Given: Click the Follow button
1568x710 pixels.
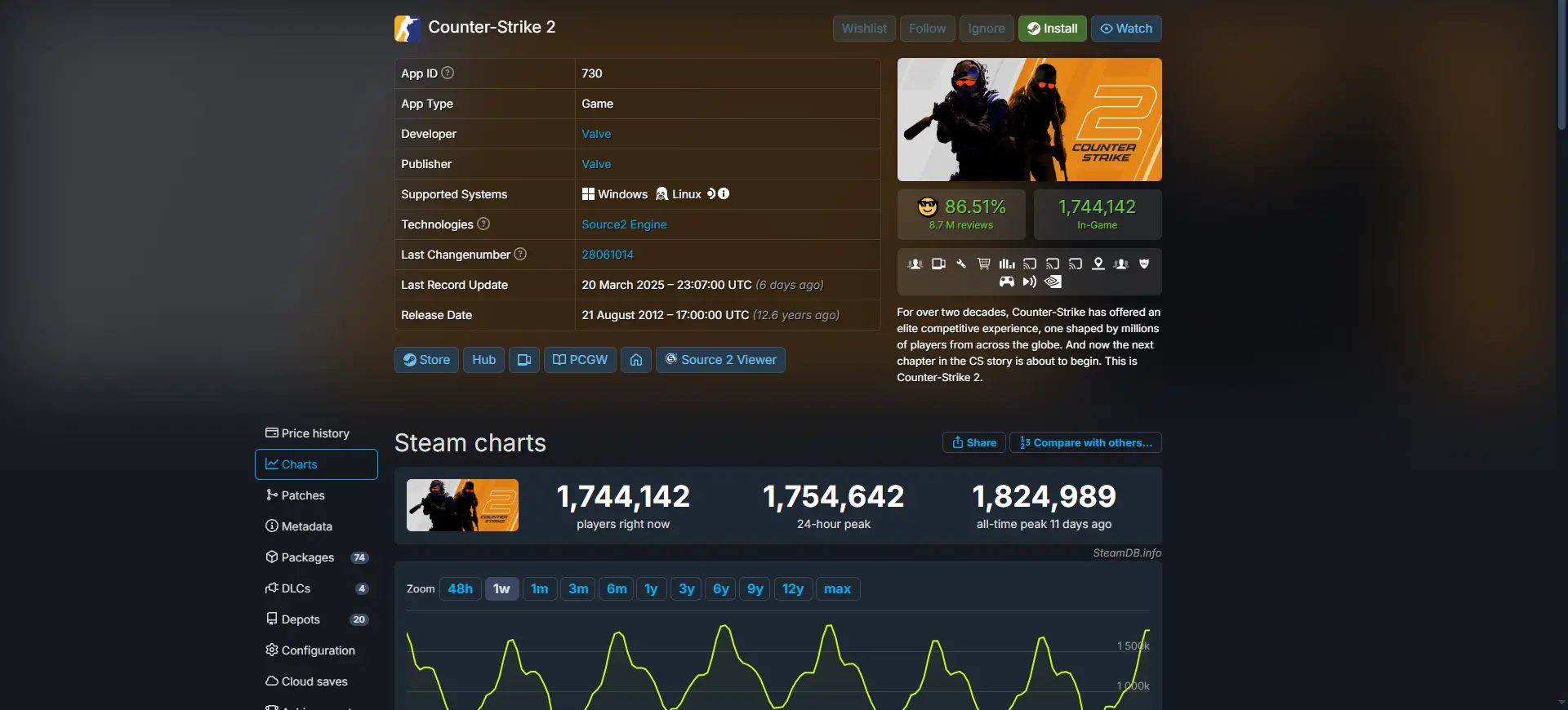Looking at the screenshot, I should pyautogui.click(x=927, y=29).
